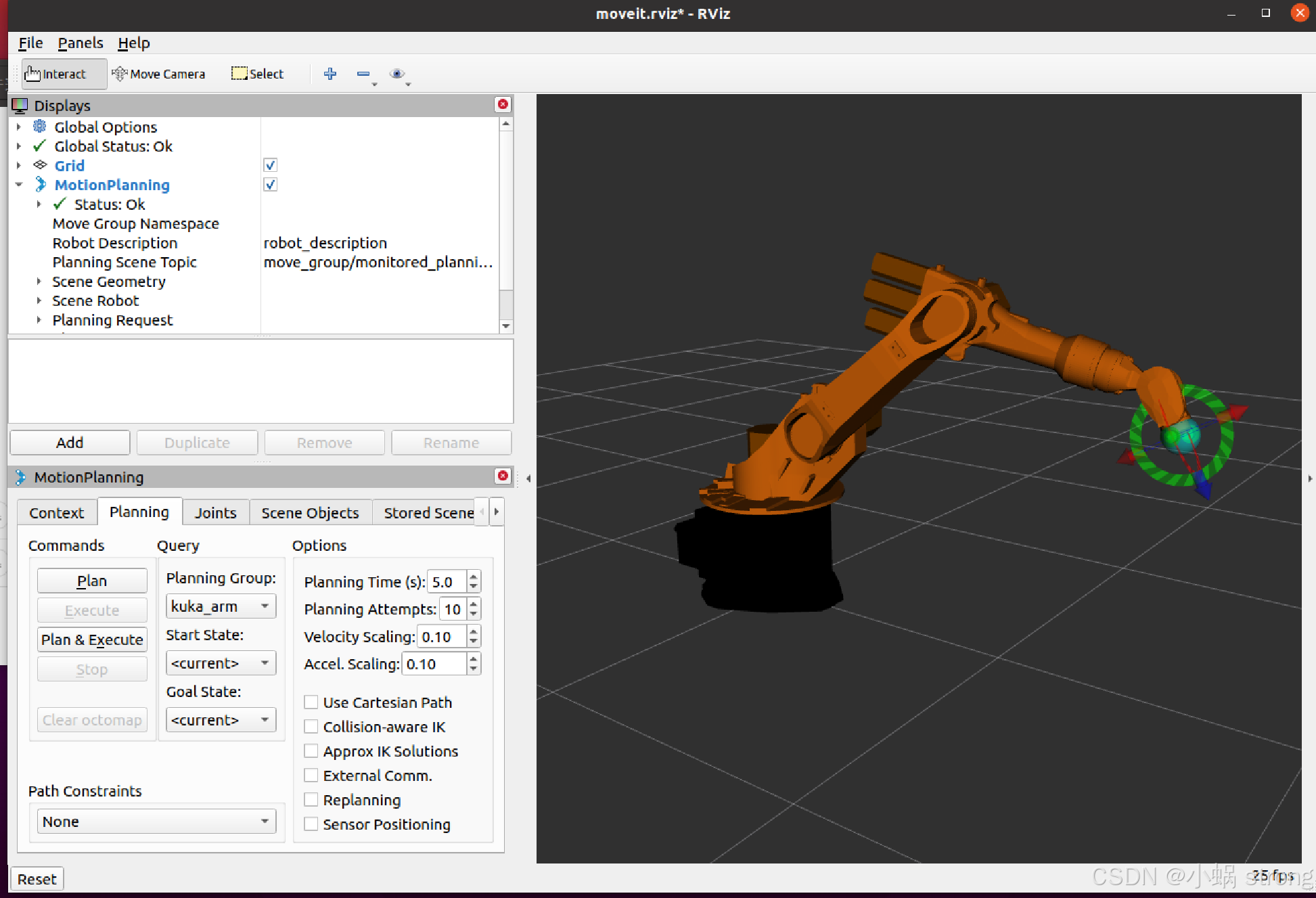Screen dimensions: 1316x898
Task: Click the Add display button
Action: coord(70,443)
